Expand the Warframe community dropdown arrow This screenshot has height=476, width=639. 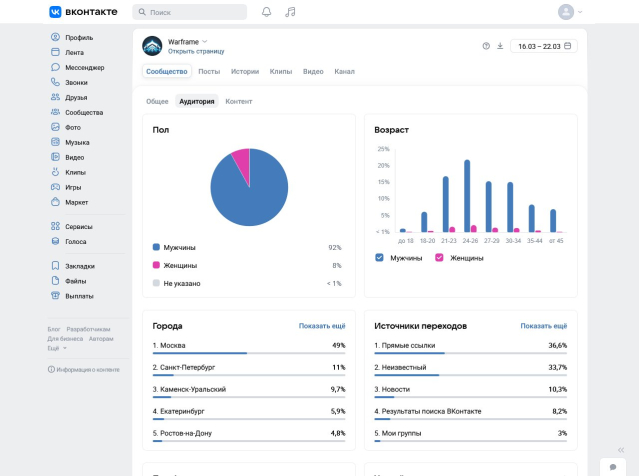point(204,41)
